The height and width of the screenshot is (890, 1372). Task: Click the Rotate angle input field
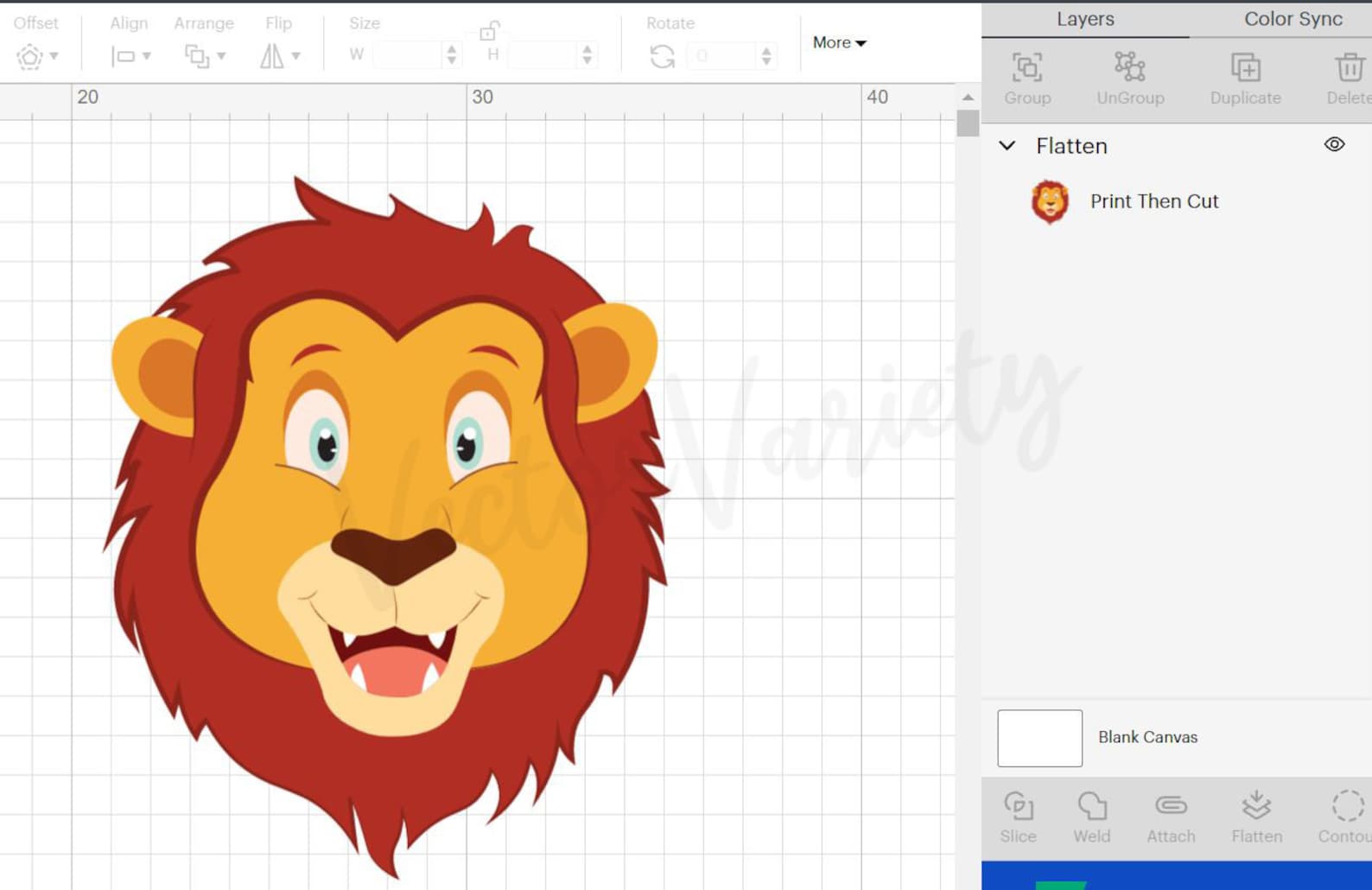pos(721,56)
